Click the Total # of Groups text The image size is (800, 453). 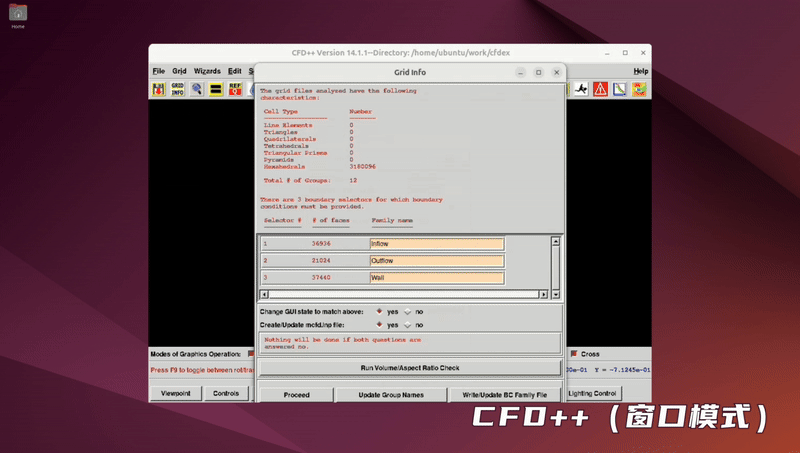tap(297, 181)
